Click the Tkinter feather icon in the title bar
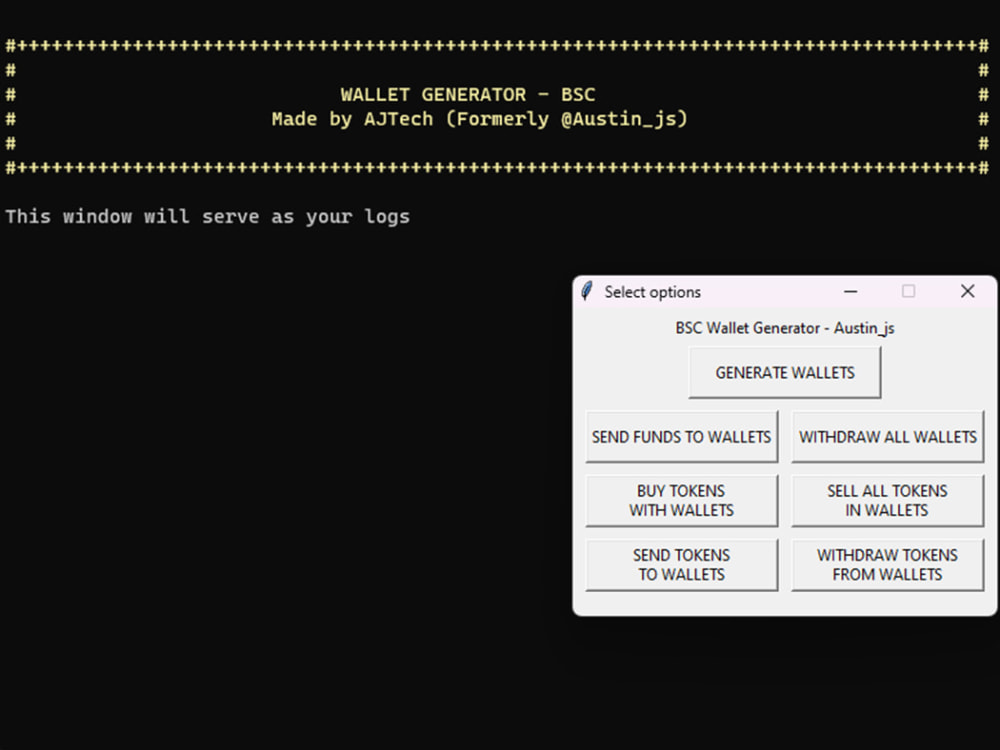1000x750 pixels. (x=585, y=291)
